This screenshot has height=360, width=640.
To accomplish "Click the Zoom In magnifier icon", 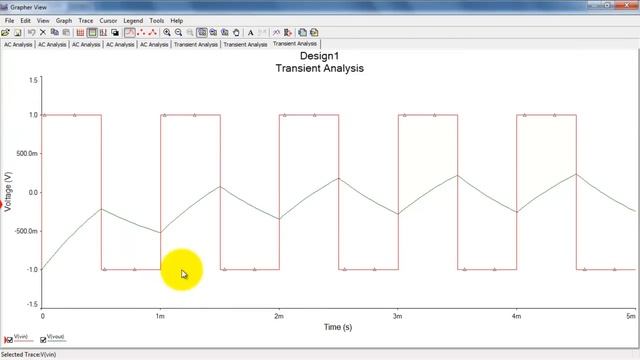I will [x=167, y=33].
